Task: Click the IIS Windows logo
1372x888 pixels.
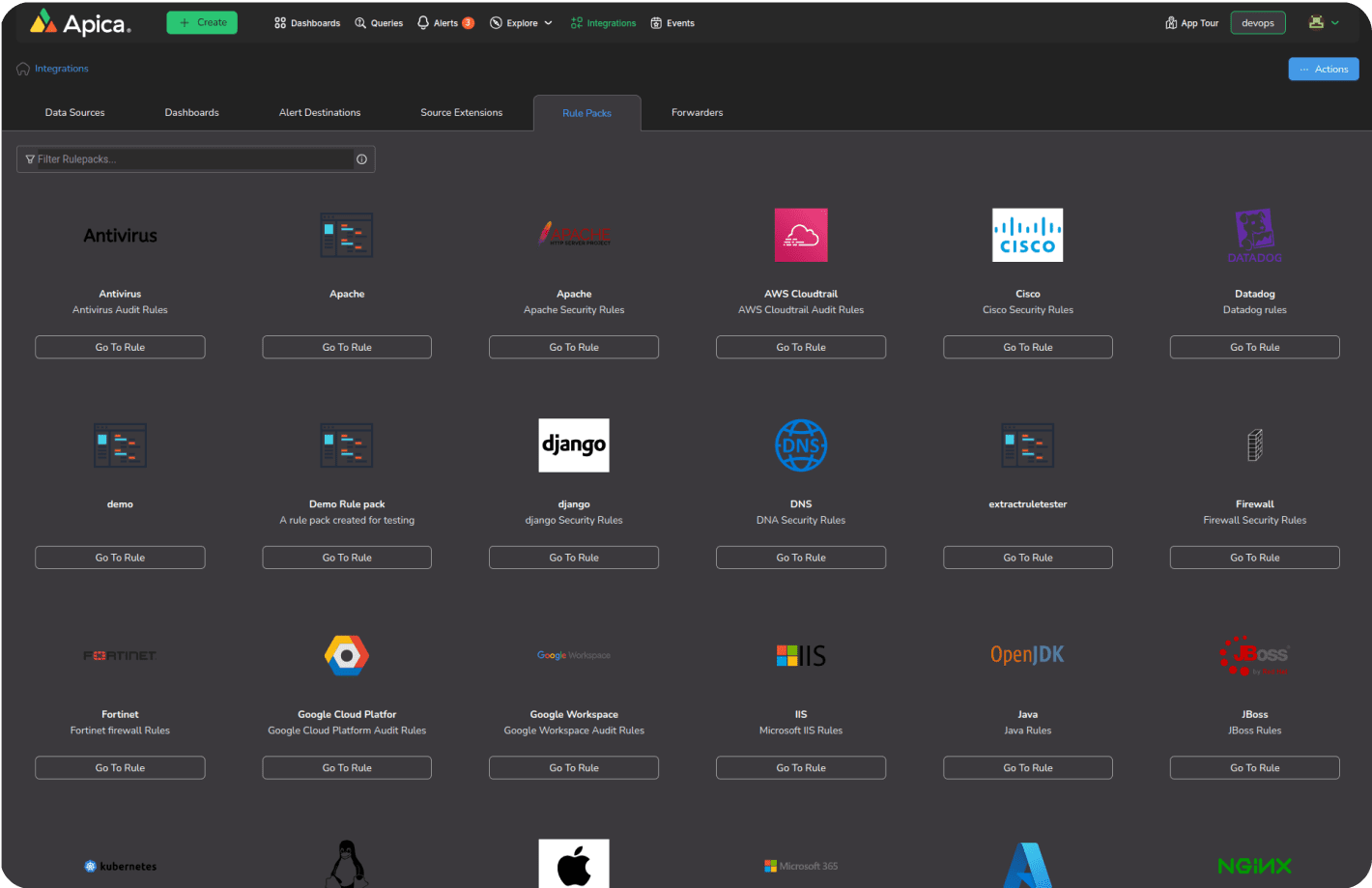Action: point(801,655)
